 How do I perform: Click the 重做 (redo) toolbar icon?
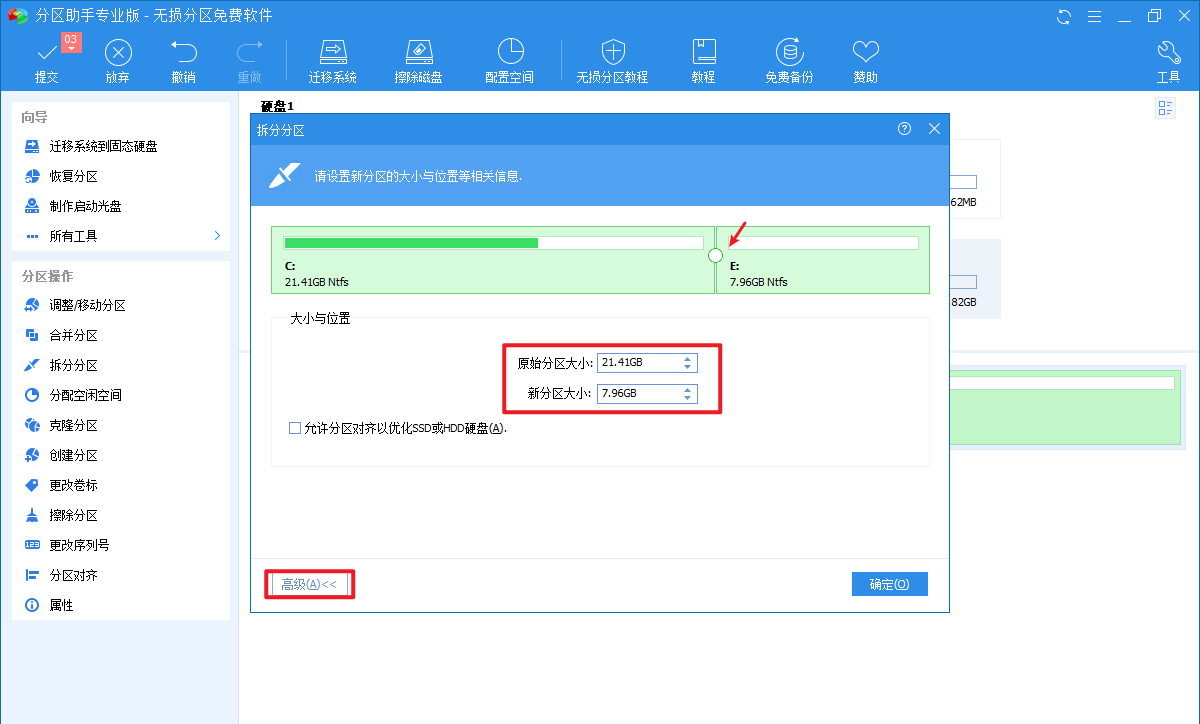[249, 62]
